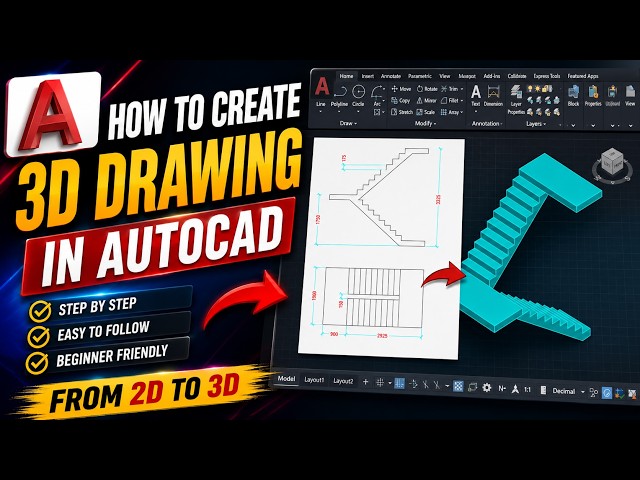Select the Dimension tool
640x480 pixels.
493,96
